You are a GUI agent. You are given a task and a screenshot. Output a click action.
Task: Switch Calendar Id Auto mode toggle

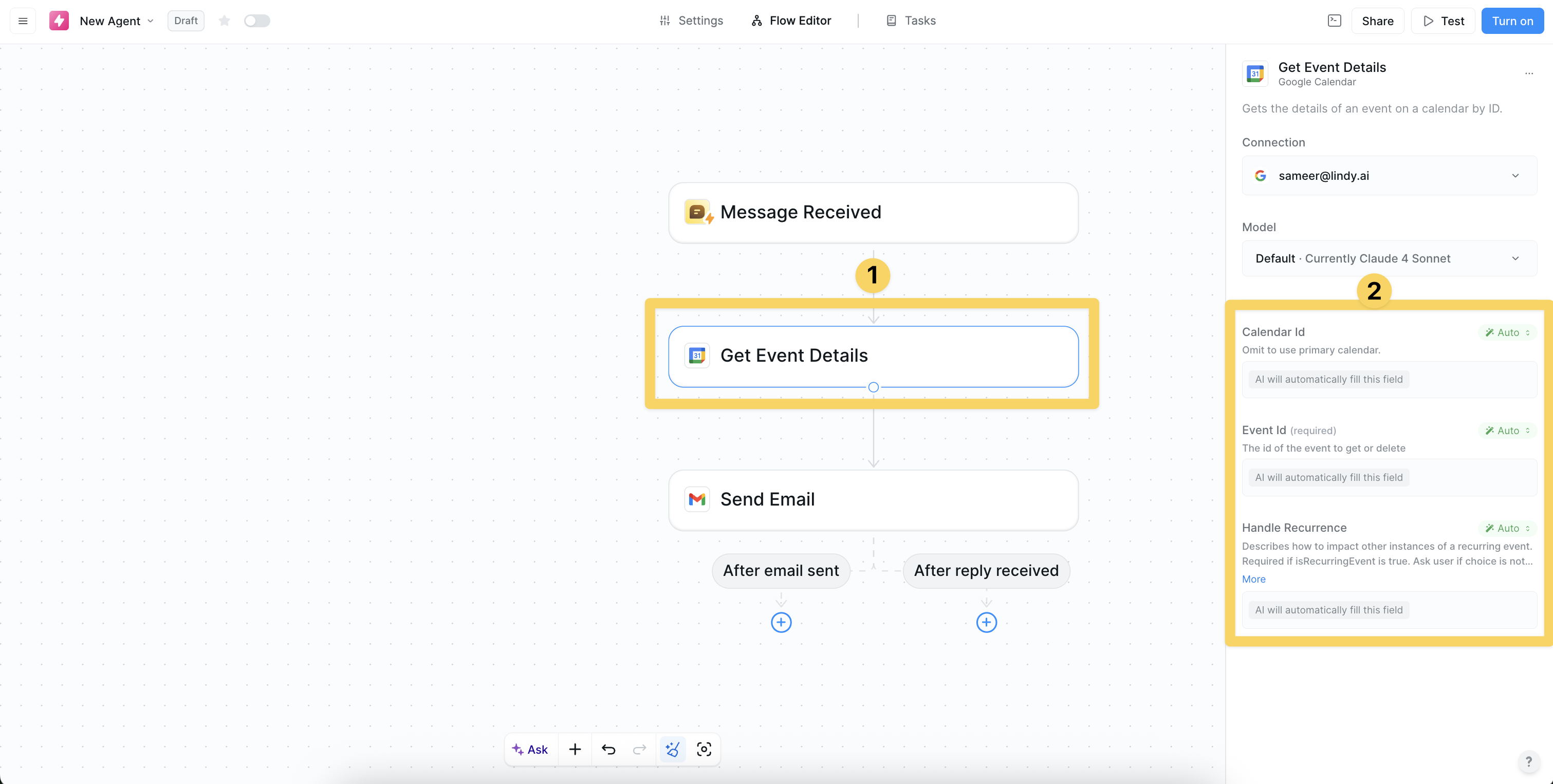1507,332
